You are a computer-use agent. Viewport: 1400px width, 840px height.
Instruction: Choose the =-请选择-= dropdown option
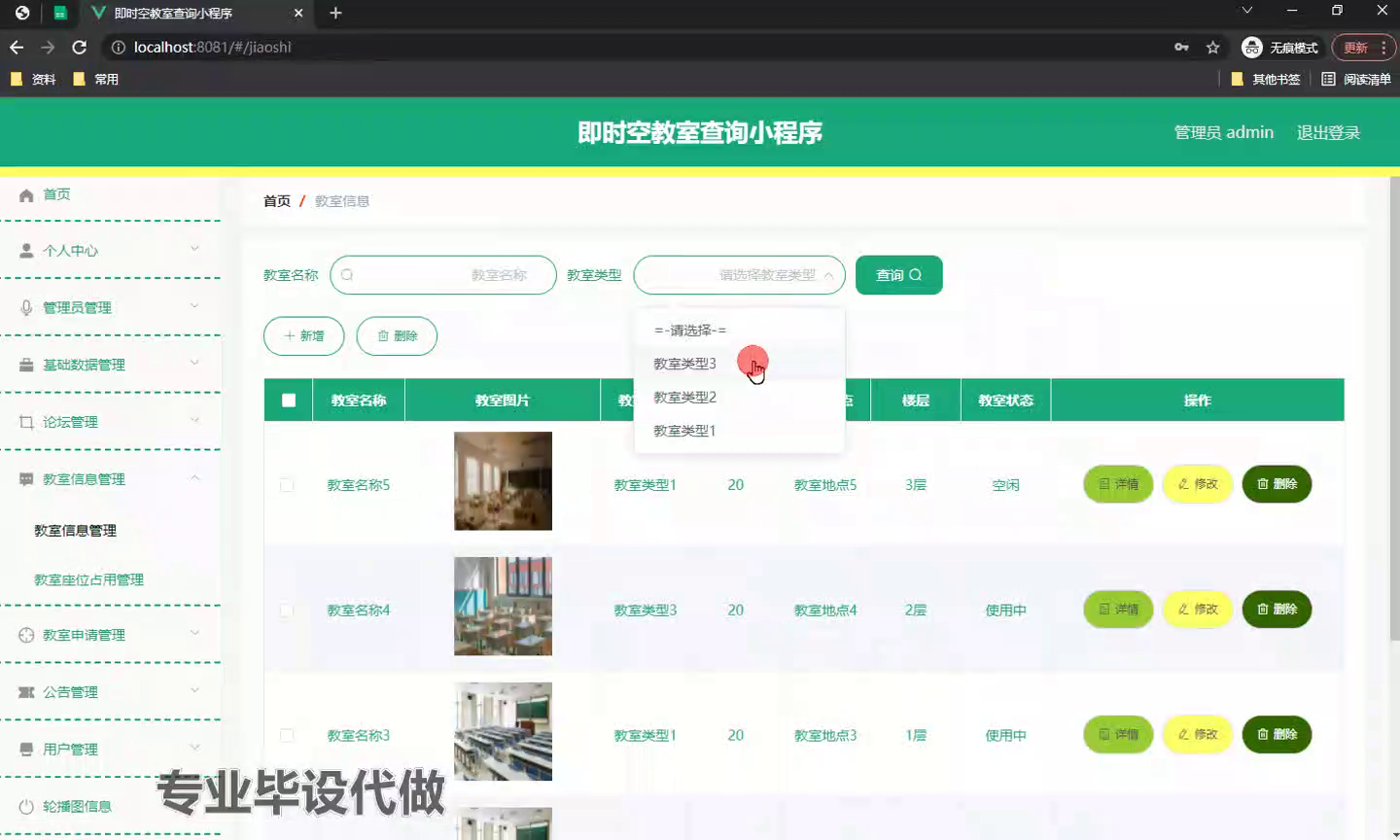(x=739, y=331)
